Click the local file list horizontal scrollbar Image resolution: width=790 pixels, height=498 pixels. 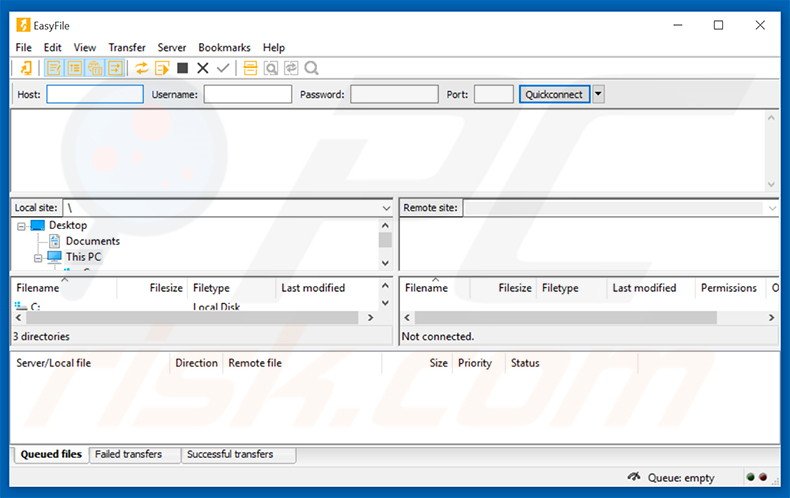(192, 318)
